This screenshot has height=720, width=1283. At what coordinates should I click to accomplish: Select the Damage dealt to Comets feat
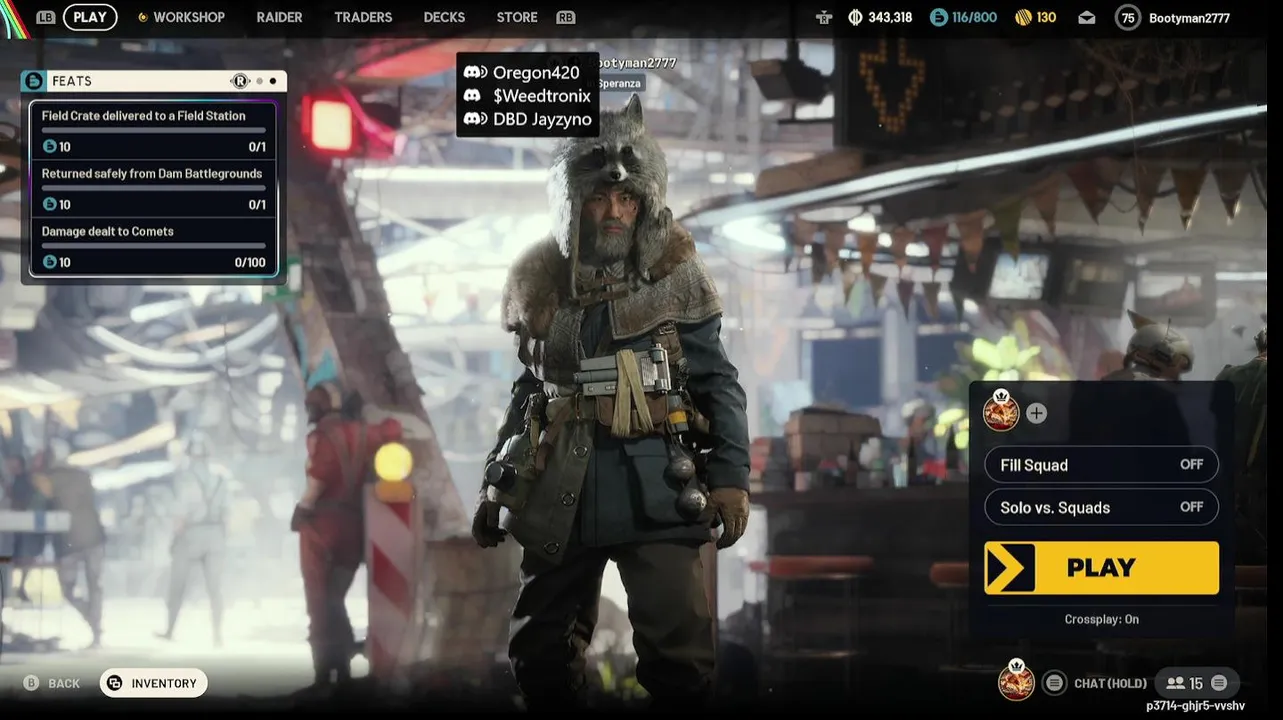153,247
